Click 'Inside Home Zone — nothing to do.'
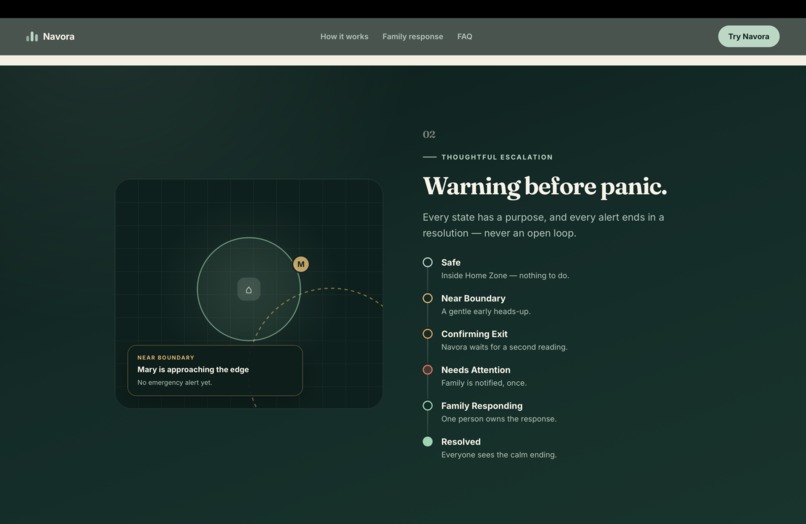Viewport: 806px width, 524px height. coord(505,276)
